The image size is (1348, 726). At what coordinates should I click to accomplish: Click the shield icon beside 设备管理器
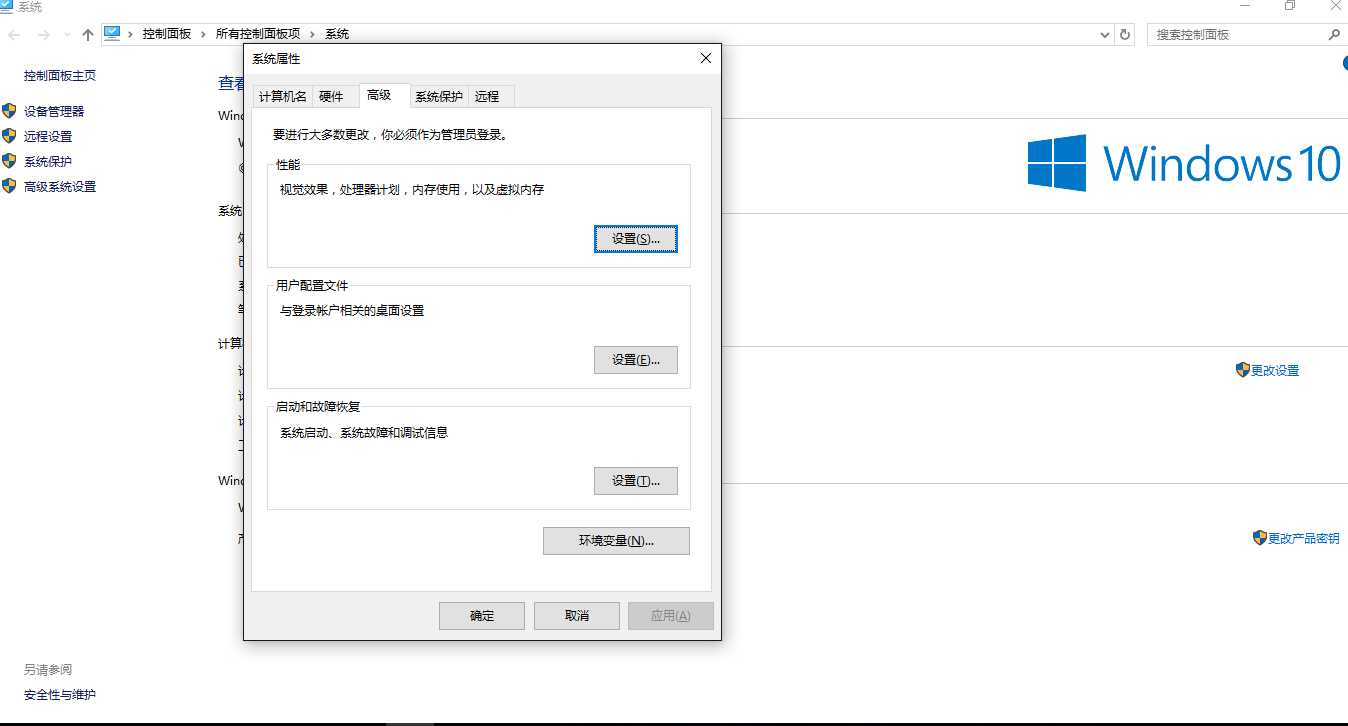click(10, 111)
